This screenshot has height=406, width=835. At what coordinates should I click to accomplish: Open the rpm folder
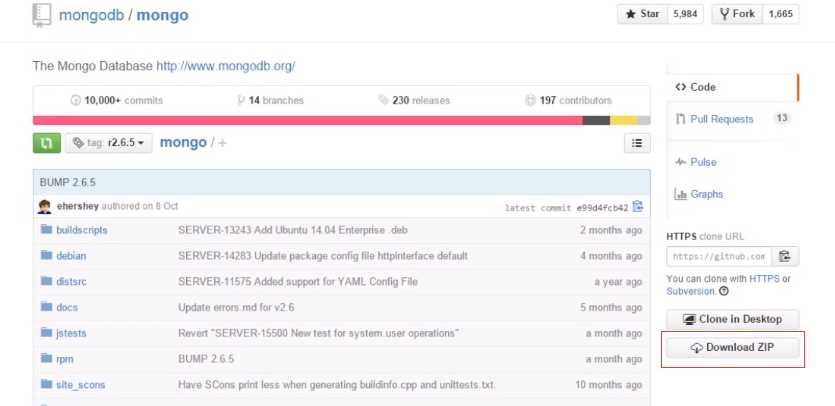[65, 359]
